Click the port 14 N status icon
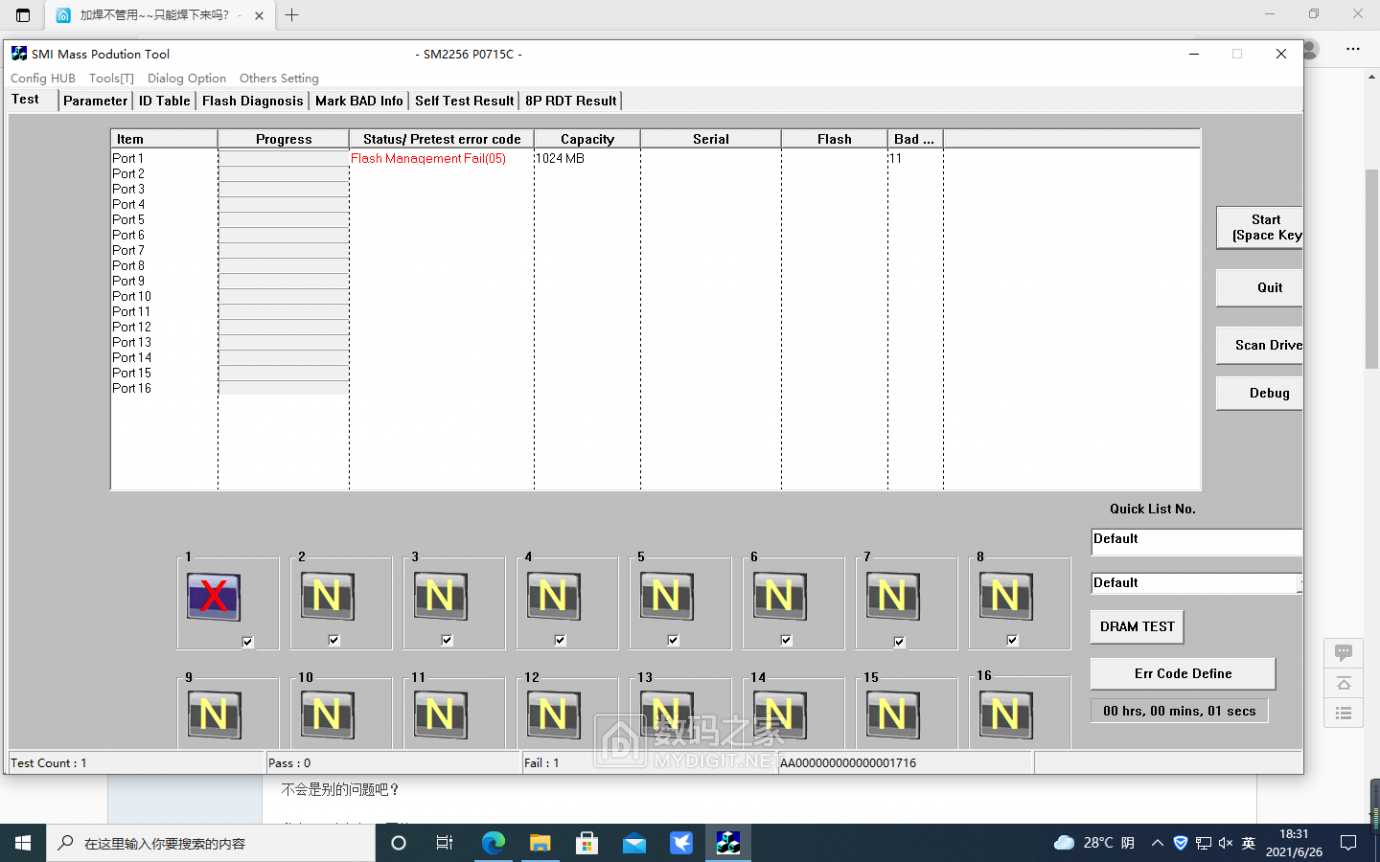 click(779, 716)
